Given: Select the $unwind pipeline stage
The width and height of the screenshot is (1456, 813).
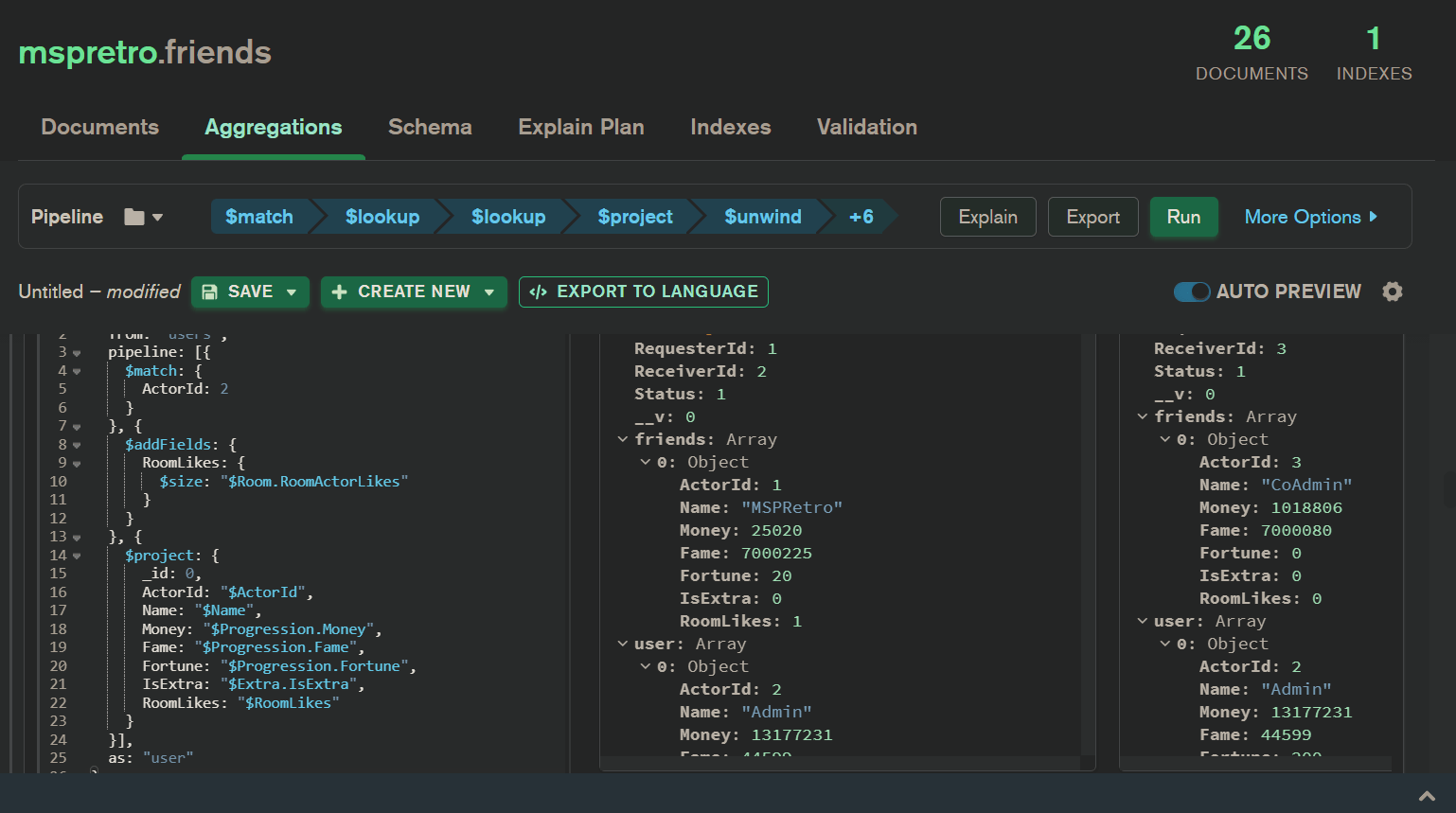Looking at the screenshot, I should click(x=763, y=217).
